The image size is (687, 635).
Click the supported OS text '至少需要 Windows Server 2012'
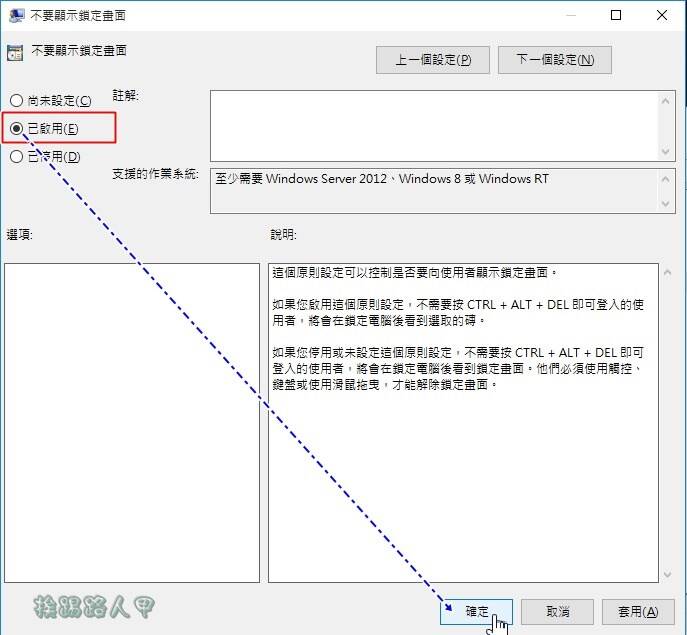pos(301,179)
